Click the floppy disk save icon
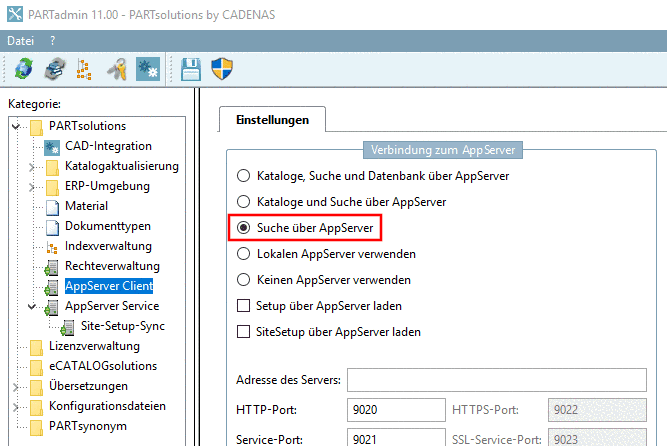This screenshot has width=667, height=446. 191,68
